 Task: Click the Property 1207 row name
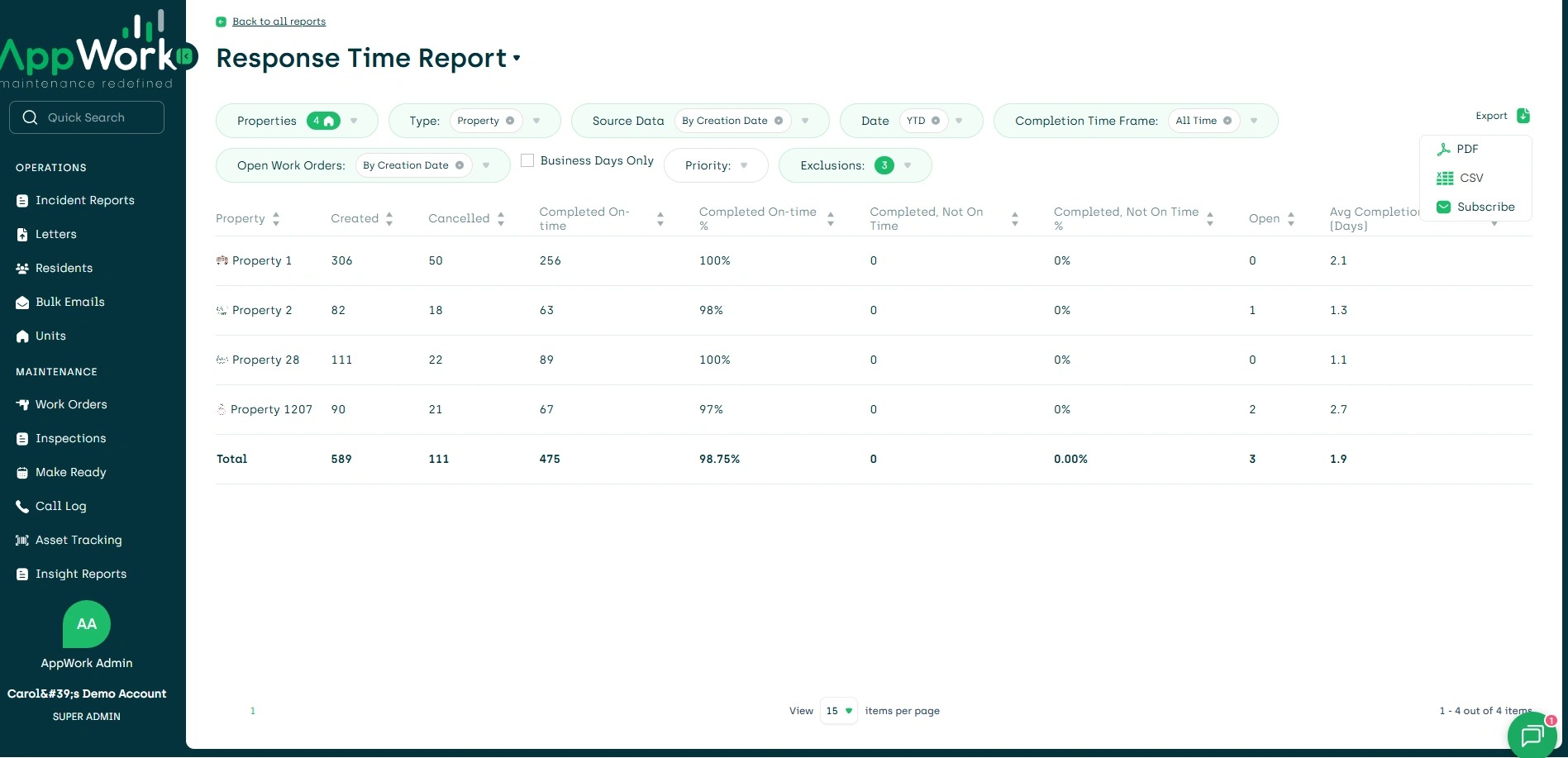[x=271, y=410]
